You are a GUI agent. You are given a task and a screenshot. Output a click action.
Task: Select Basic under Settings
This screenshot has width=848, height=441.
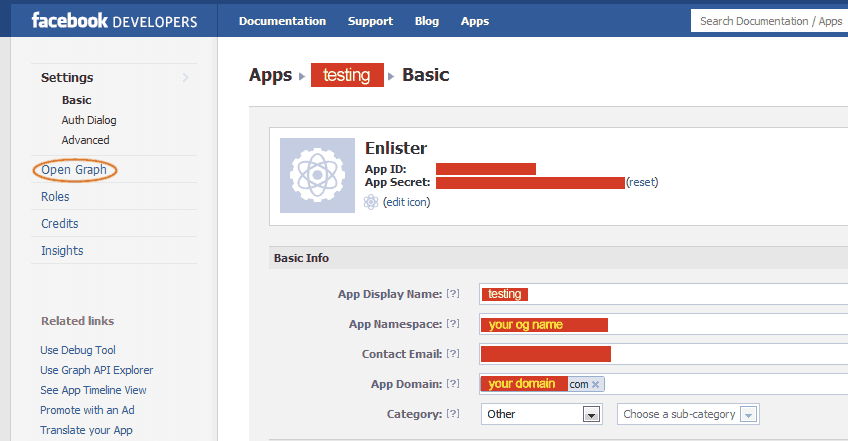coord(76,100)
